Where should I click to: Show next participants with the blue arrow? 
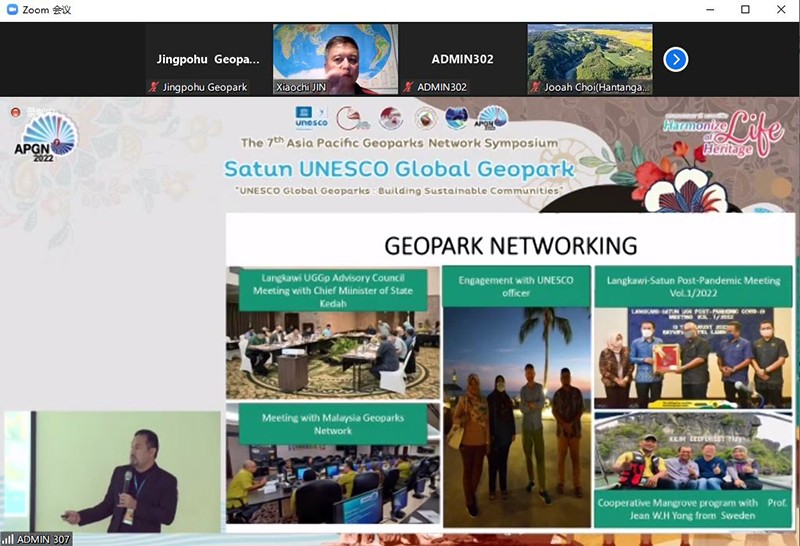676,60
